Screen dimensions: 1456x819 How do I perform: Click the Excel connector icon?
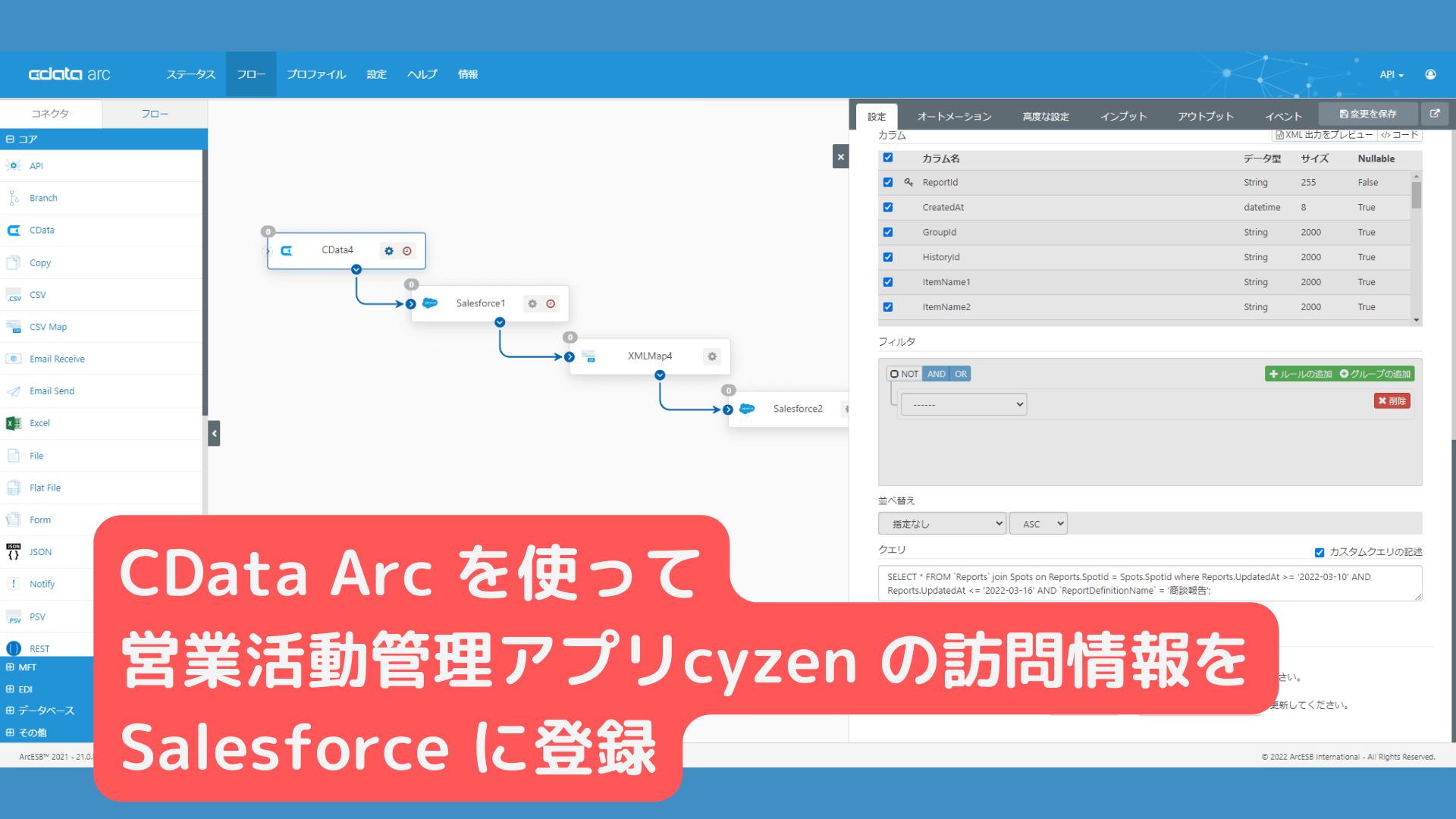tap(13, 423)
